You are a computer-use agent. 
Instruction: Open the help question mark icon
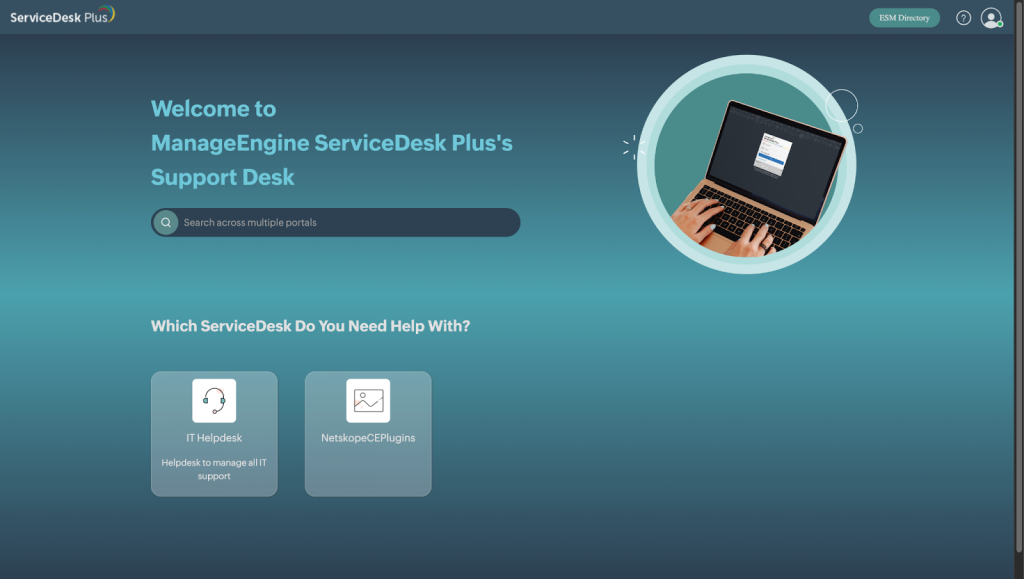[963, 18]
